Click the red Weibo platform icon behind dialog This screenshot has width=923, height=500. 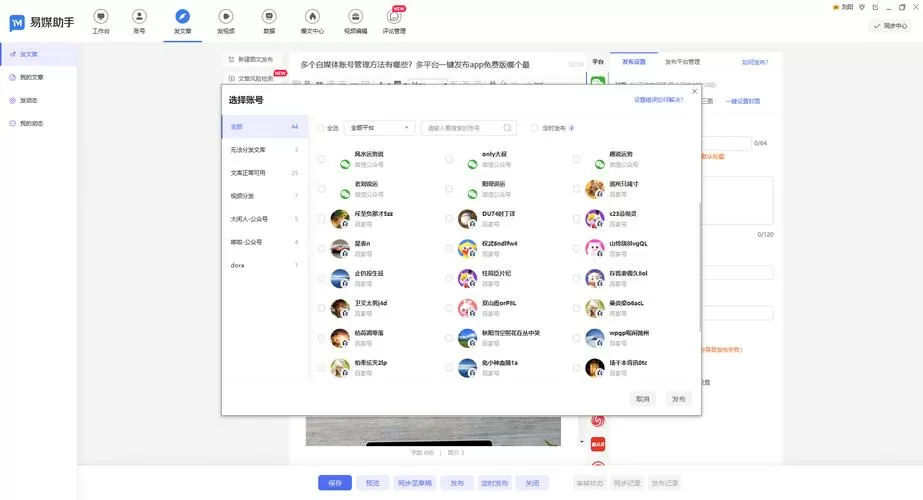point(597,420)
